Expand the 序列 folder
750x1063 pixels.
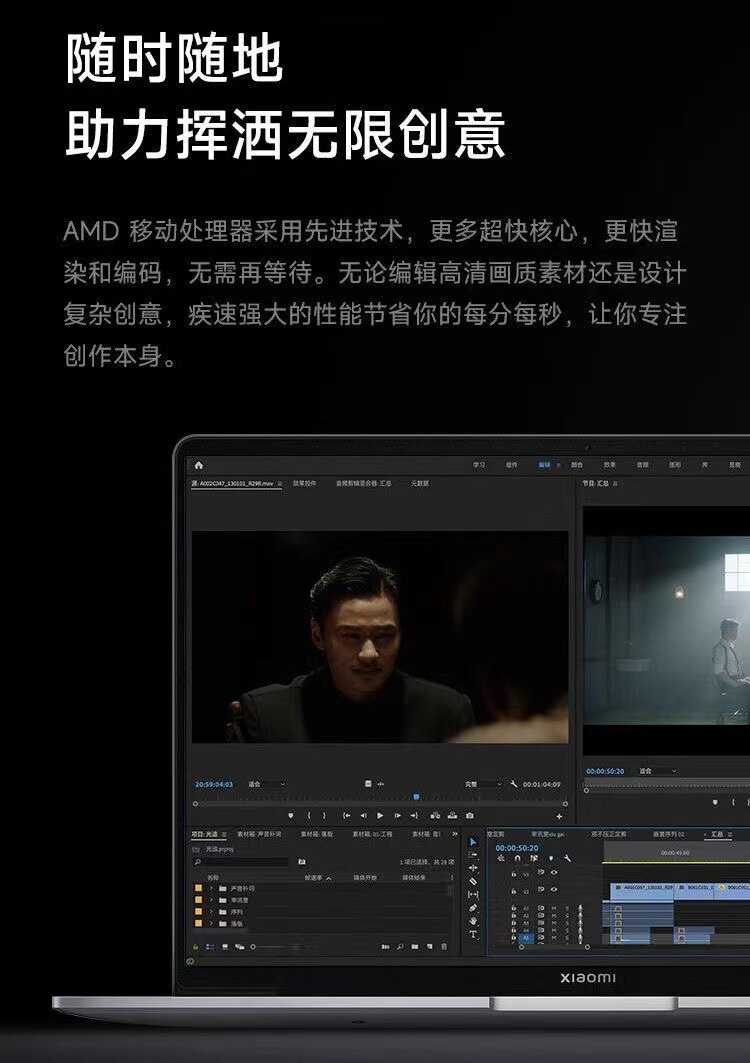(x=211, y=912)
